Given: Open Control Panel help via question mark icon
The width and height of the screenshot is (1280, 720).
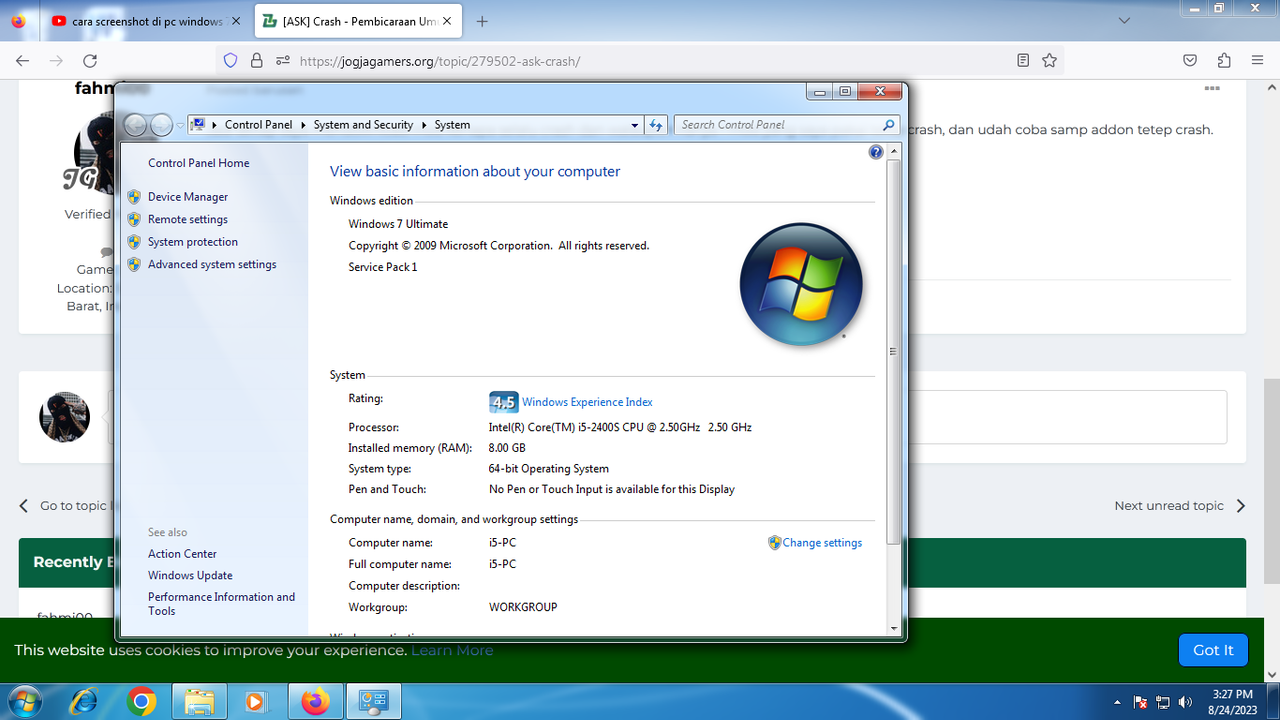Looking at the screenshot, I should click(876, 152).
